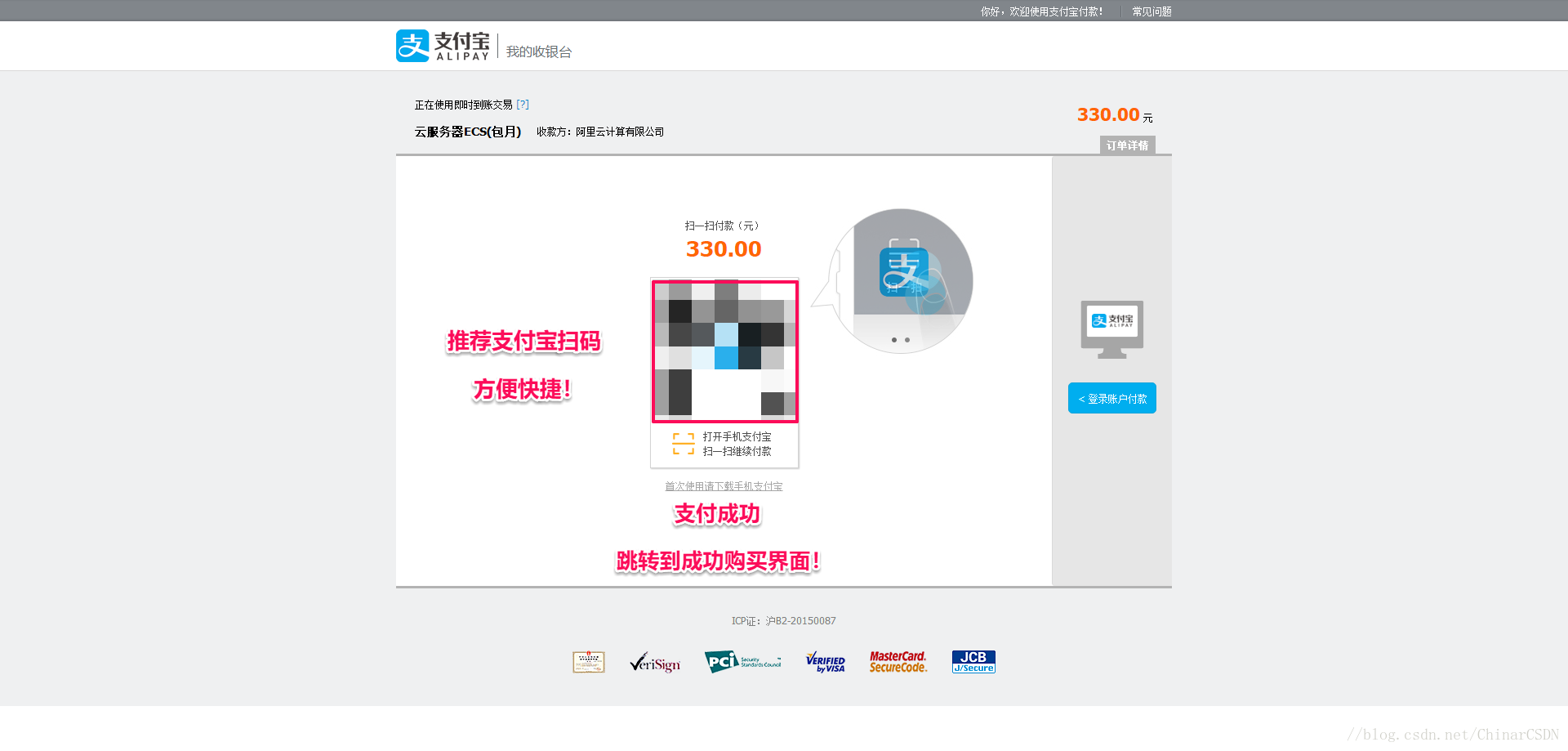This screenshot has height=751, width=1568.
Task: Click the 云服务器ECS(包月) order title
Action: (x=468, y=132)
